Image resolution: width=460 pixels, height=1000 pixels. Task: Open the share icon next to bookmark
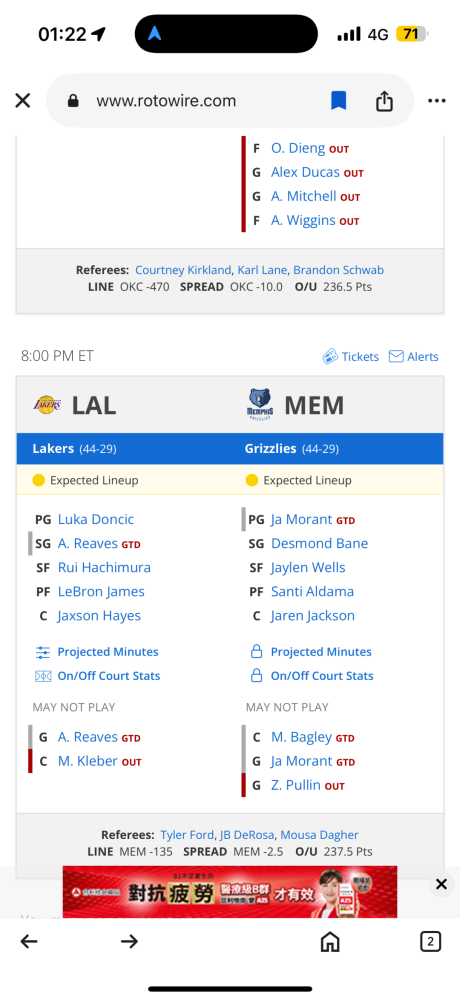tap(384, 101)
